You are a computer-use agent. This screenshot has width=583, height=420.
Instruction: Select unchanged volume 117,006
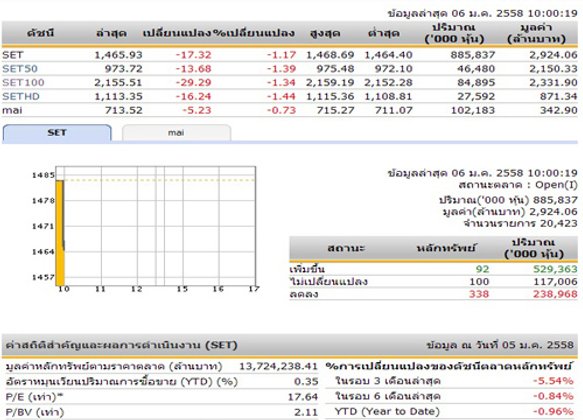[555, 282]
